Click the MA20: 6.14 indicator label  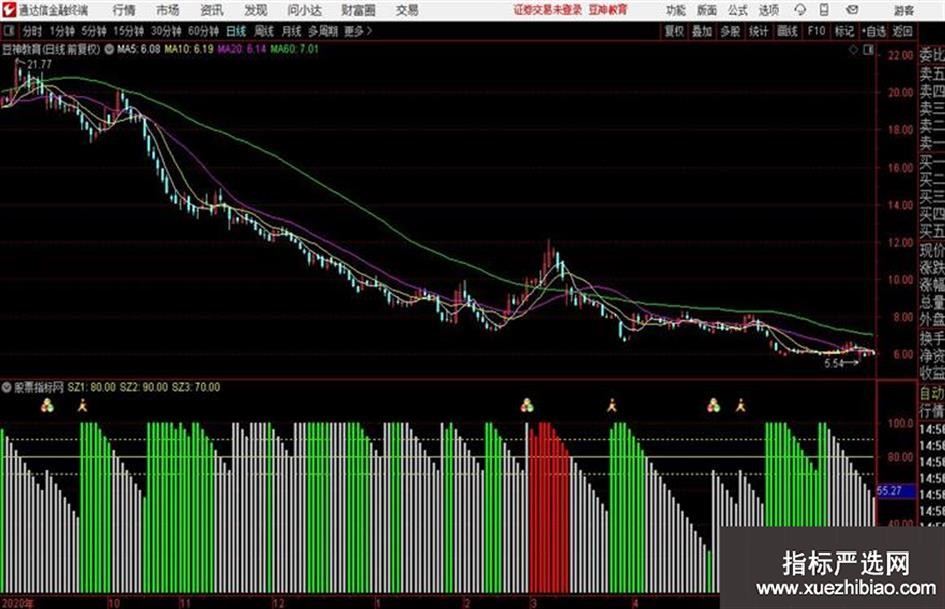point(242,49)
